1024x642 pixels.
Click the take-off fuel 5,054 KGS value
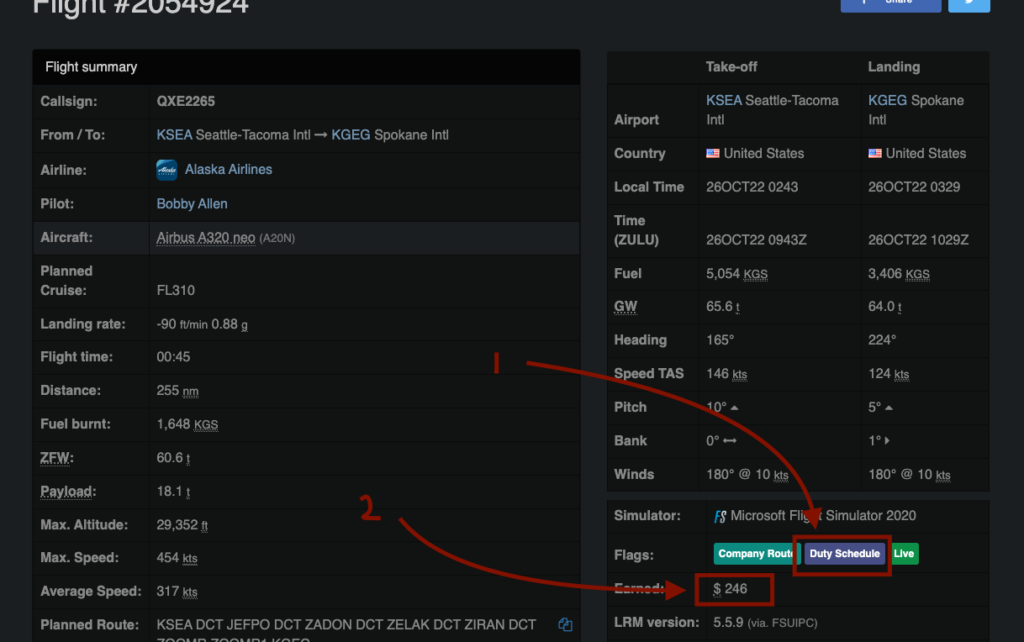737,274
